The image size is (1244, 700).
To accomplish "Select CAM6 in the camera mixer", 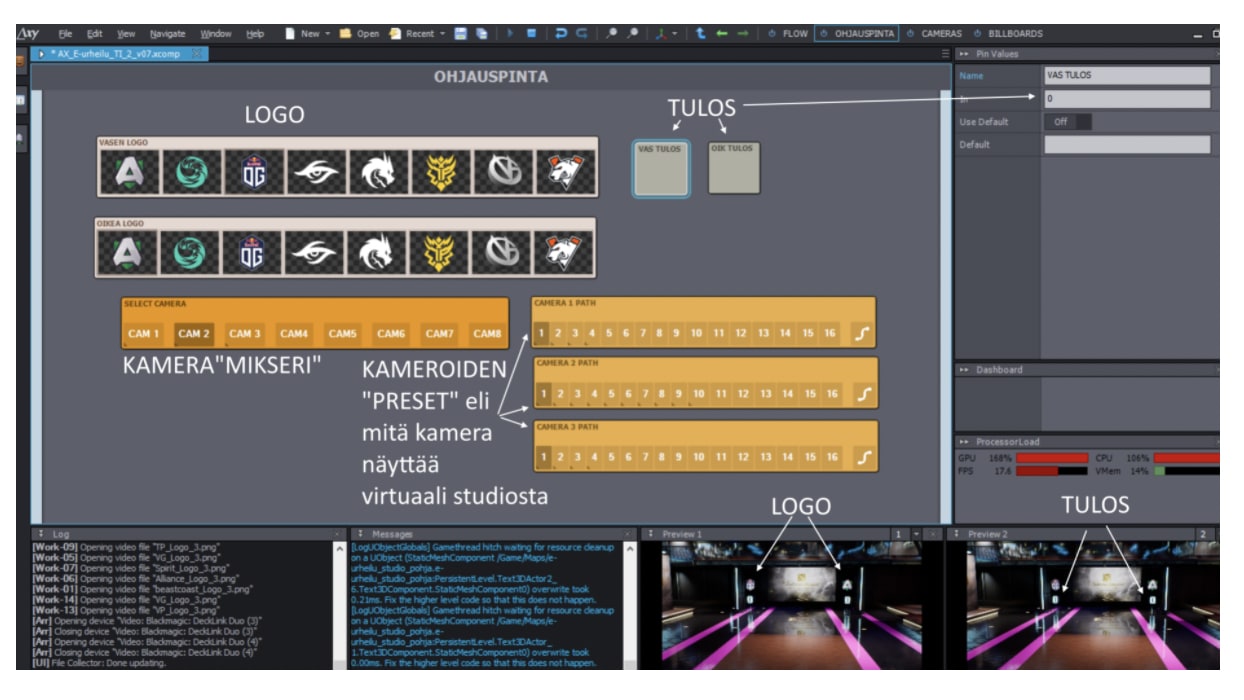I will point(391,333).
